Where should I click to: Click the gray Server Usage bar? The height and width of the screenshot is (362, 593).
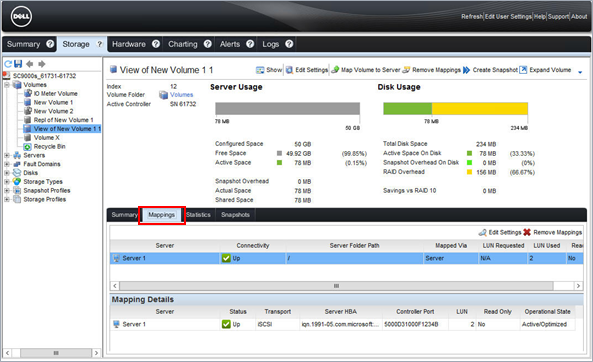(x=287, y=109)
